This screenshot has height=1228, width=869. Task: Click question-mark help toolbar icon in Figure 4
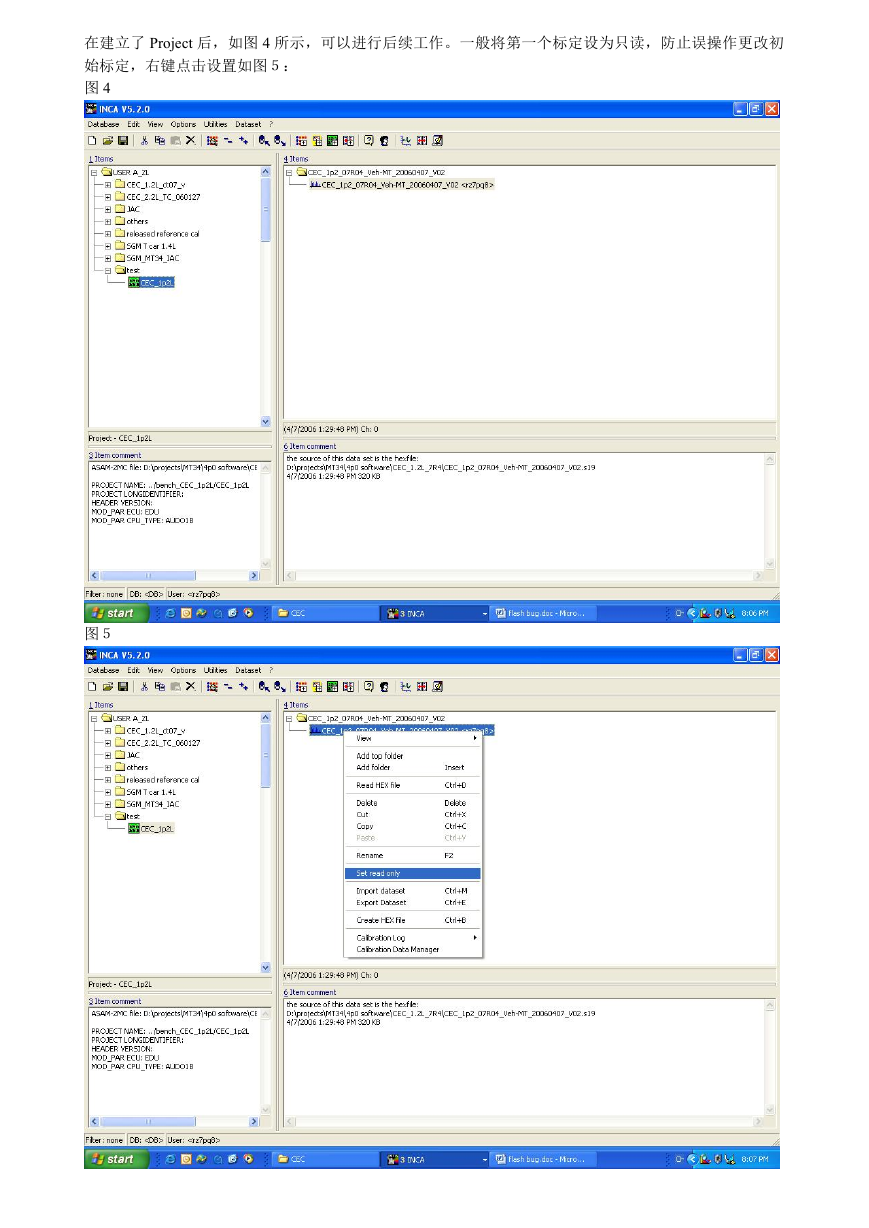[368, 140]
